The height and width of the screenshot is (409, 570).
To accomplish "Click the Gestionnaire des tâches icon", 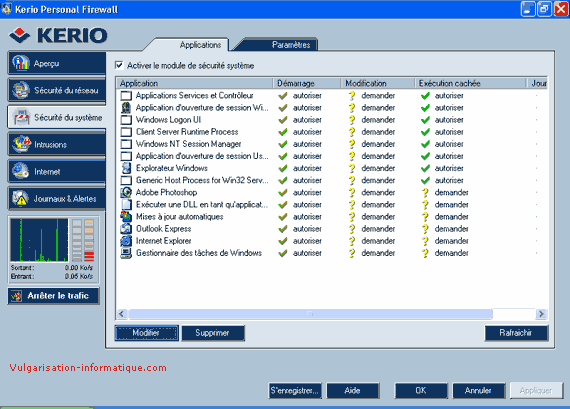I will click(126, 253).
